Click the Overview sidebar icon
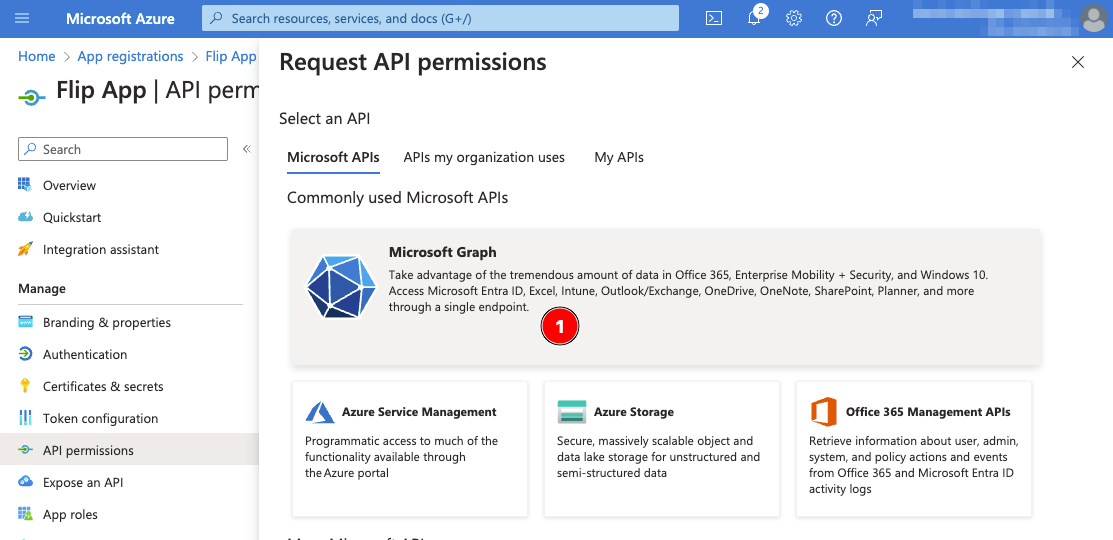Screen dimensions: 1113x540 25,185
